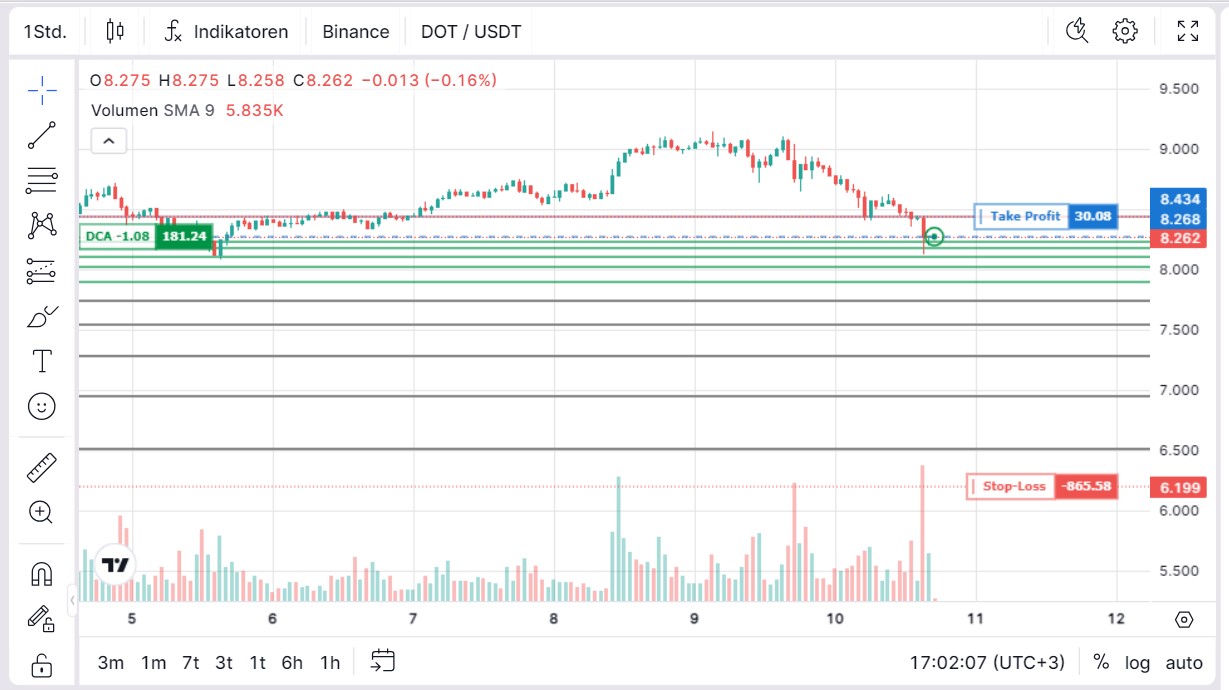Image resolution: width=1229 pixels, height=690 pixels.
Task: Click the zoom in magnifier tool
Action: pos(42,513)
